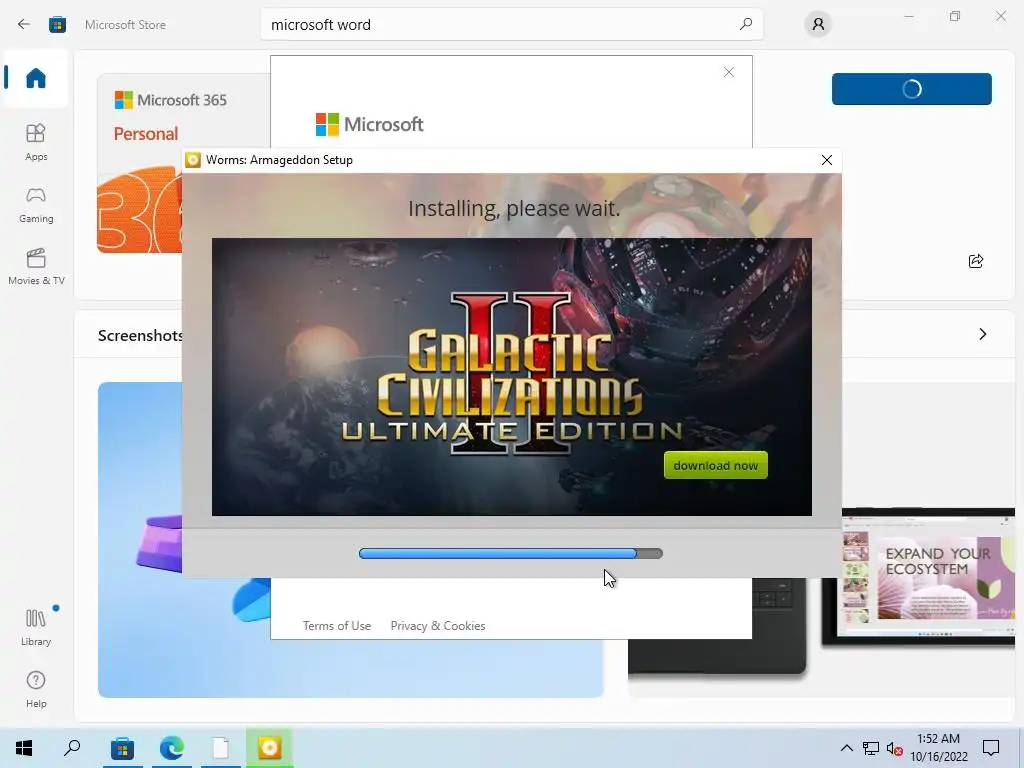The height and width of the screenshot is (768, 1024).
Task: Click the blue loading install button
Action: (911, 89)
